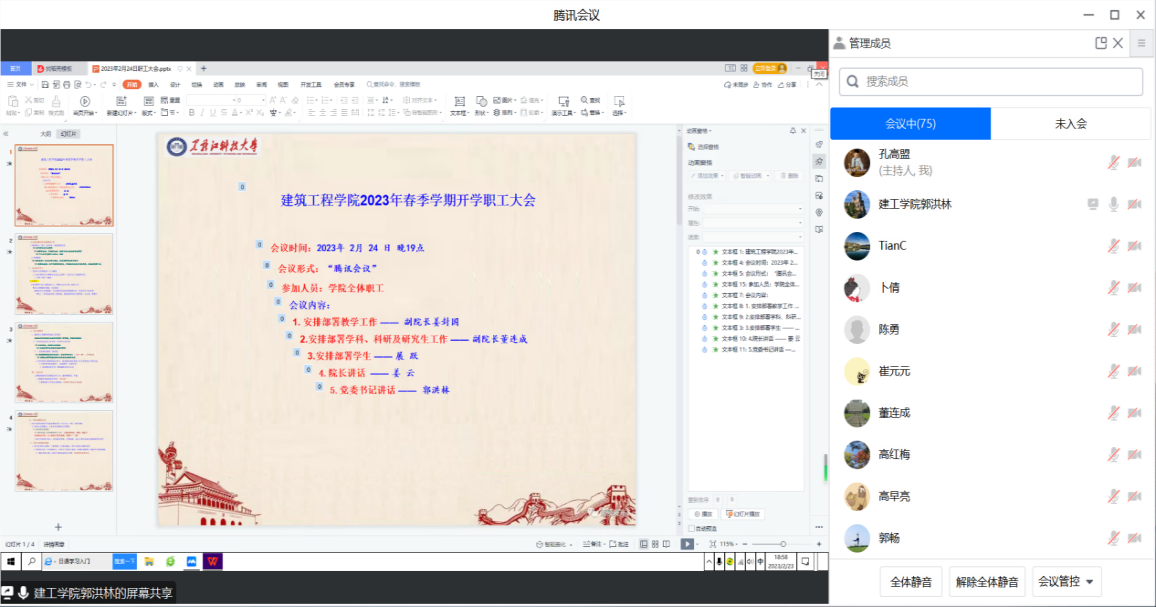The width and height of the screenshot is (1156, 607).
Task: Click 陈勇's camera icon
Action: 1134,330
